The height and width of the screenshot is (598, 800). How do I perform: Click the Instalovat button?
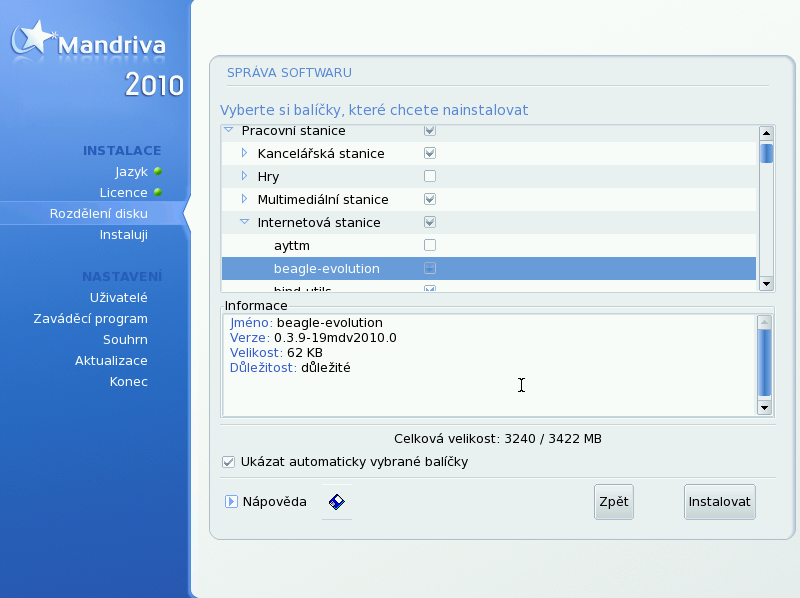pyautogui.click(x=719, y=502)
